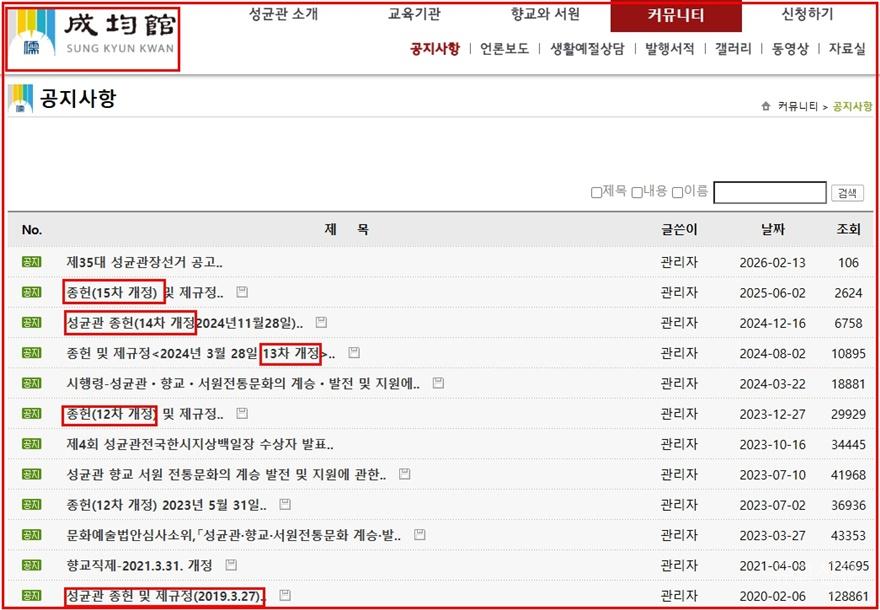Click attachment icon on 2019.3.27 row
The image size is (880, 610).
coord(285,595)
